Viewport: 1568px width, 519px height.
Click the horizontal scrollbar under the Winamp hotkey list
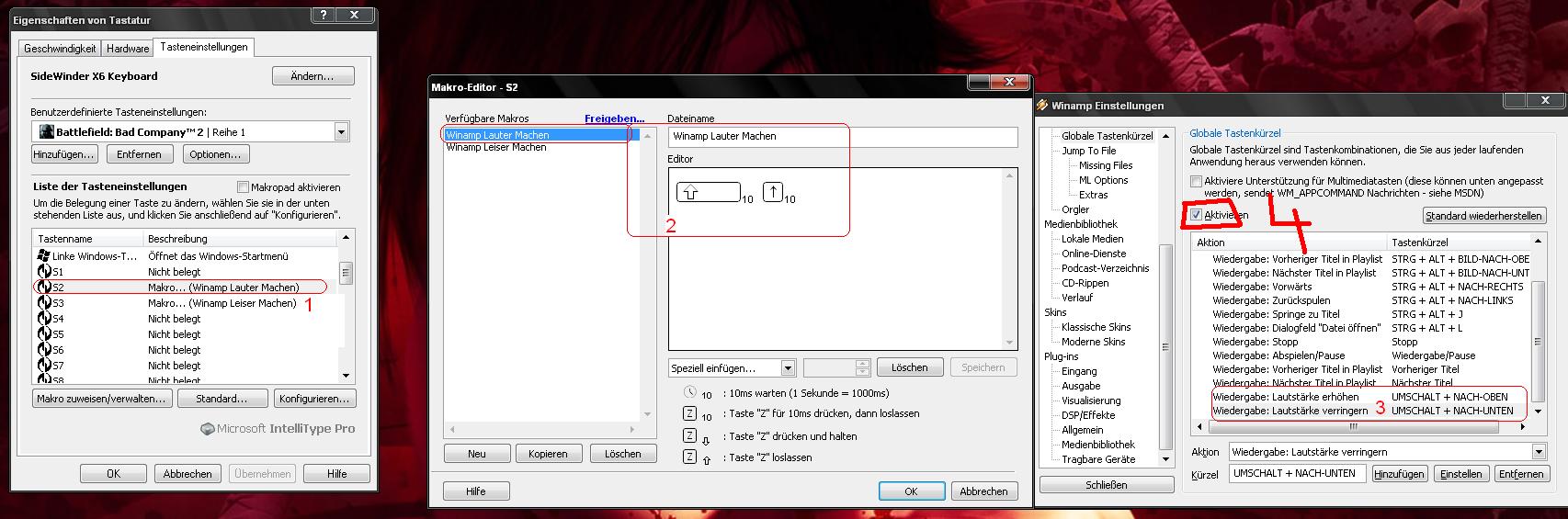1362,427
